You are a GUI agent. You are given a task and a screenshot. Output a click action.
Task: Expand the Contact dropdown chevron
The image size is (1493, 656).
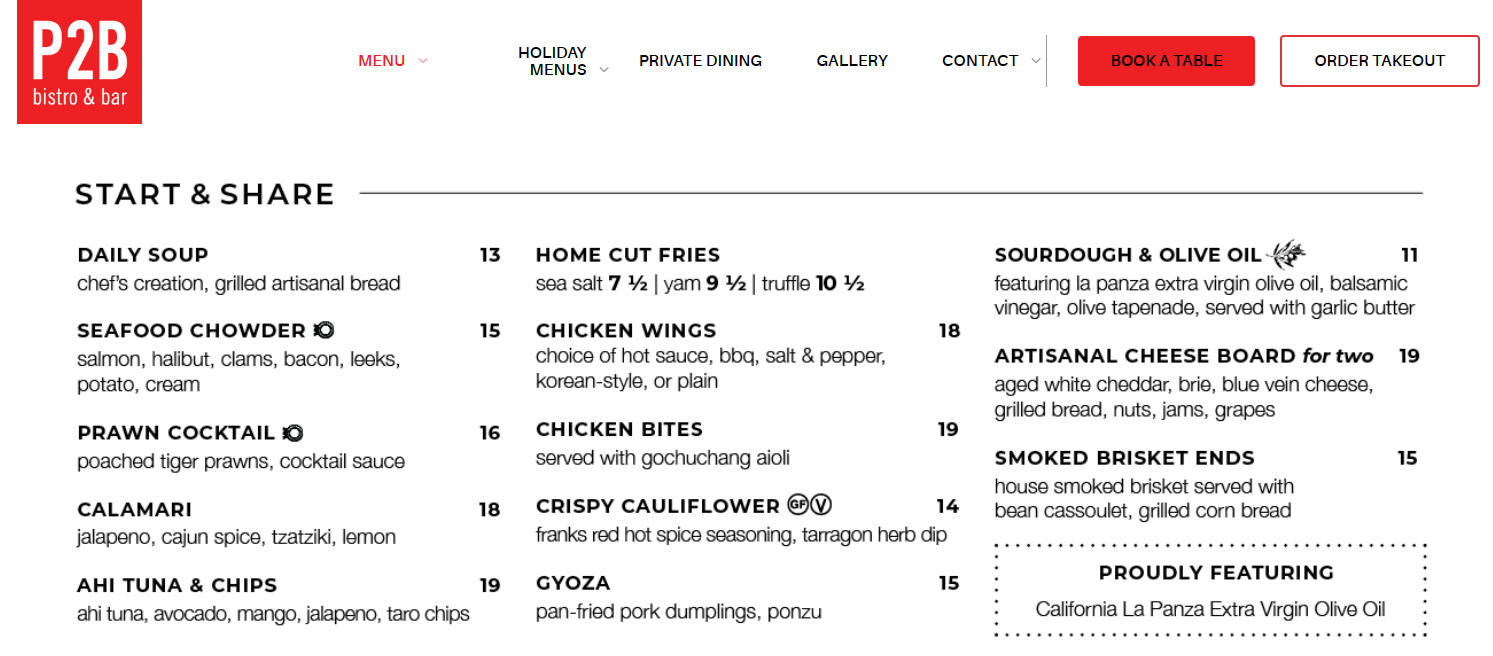pos(1035,61)
